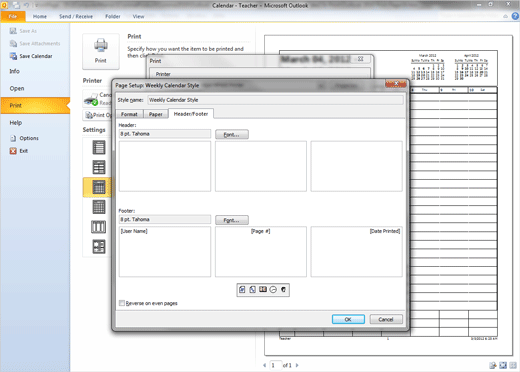
Task: Insert total pages field icon
Action: [252, 290]
